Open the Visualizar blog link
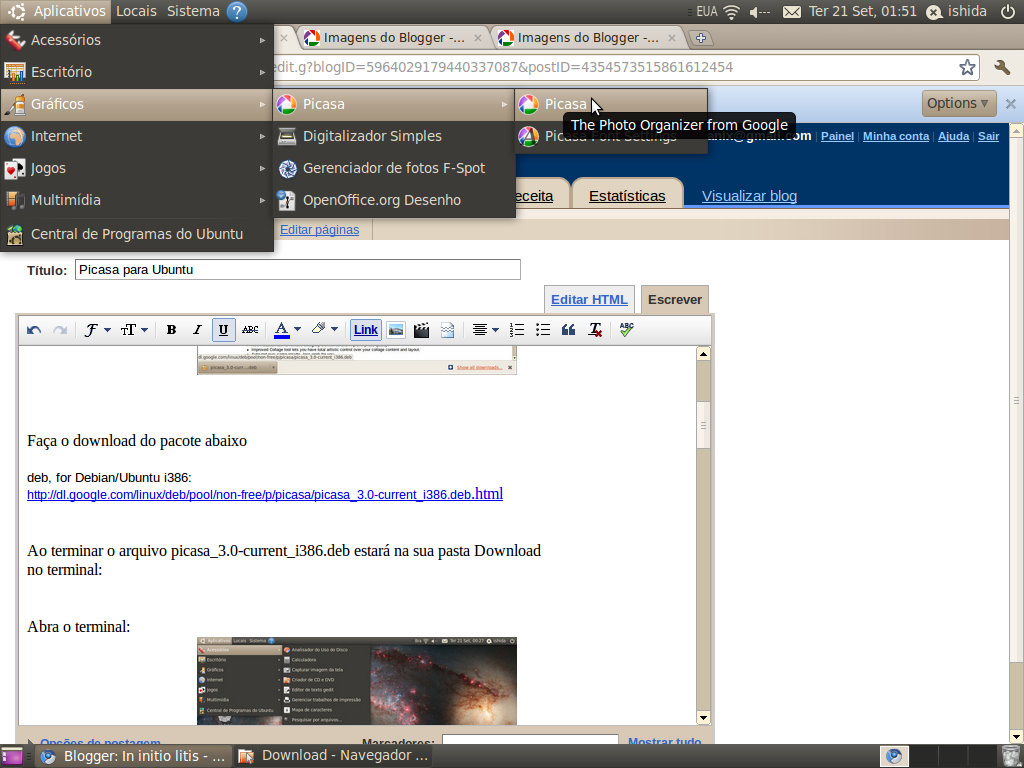The image size is (1024, 768). click(749, 196)
